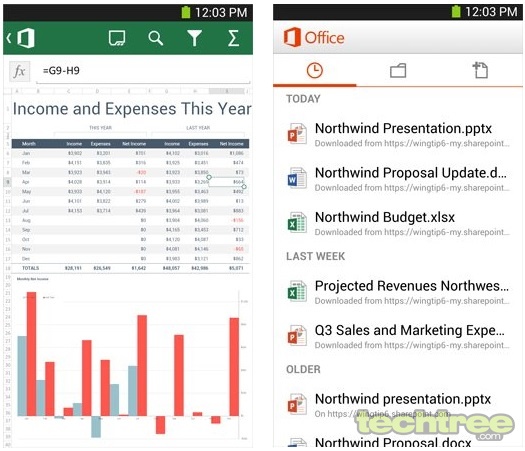
Task: Open Northwind Presentation.pptx under Today
Action: point(398,134)
